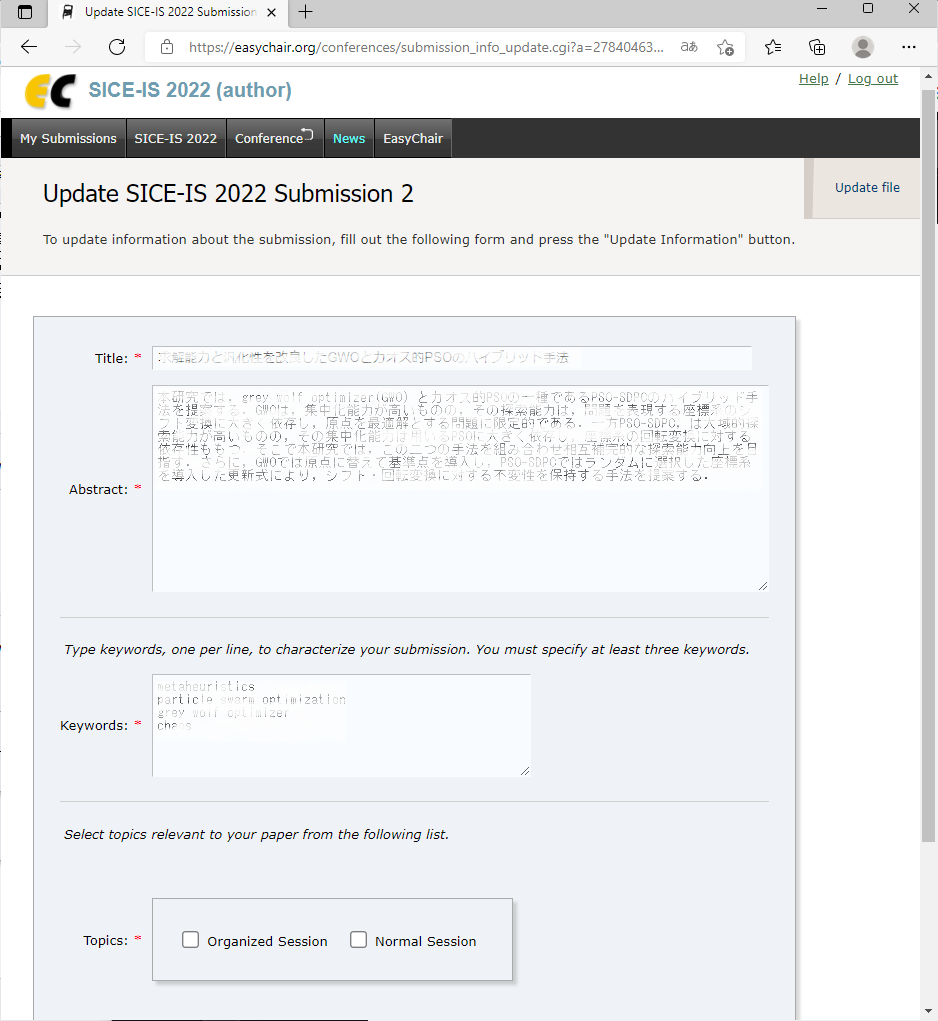This screenshot has width=938, height=1021.
Task: Click inside the Keywords text area
Action: [340, 740]
